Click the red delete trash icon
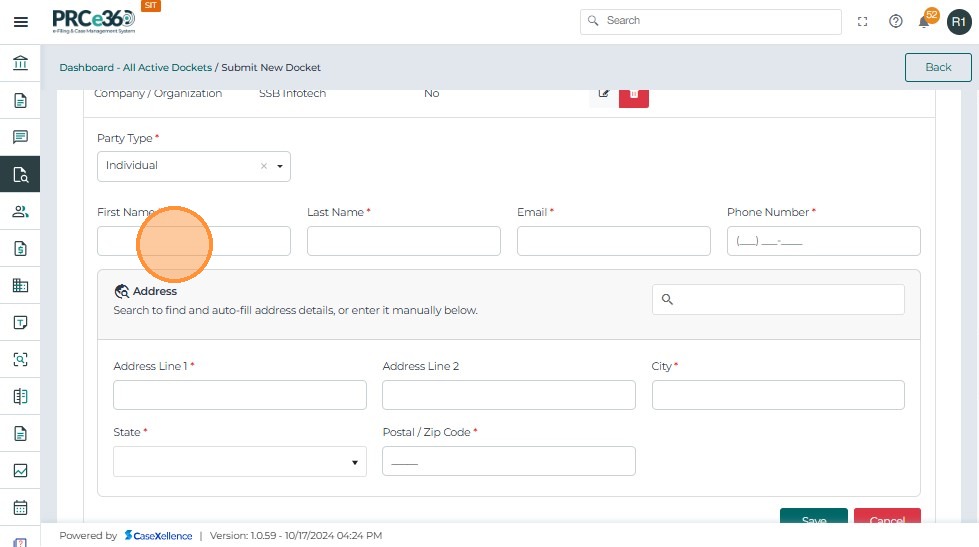Image resolution: width=979 pixels, height=547 pixels. tap(633, 94)
